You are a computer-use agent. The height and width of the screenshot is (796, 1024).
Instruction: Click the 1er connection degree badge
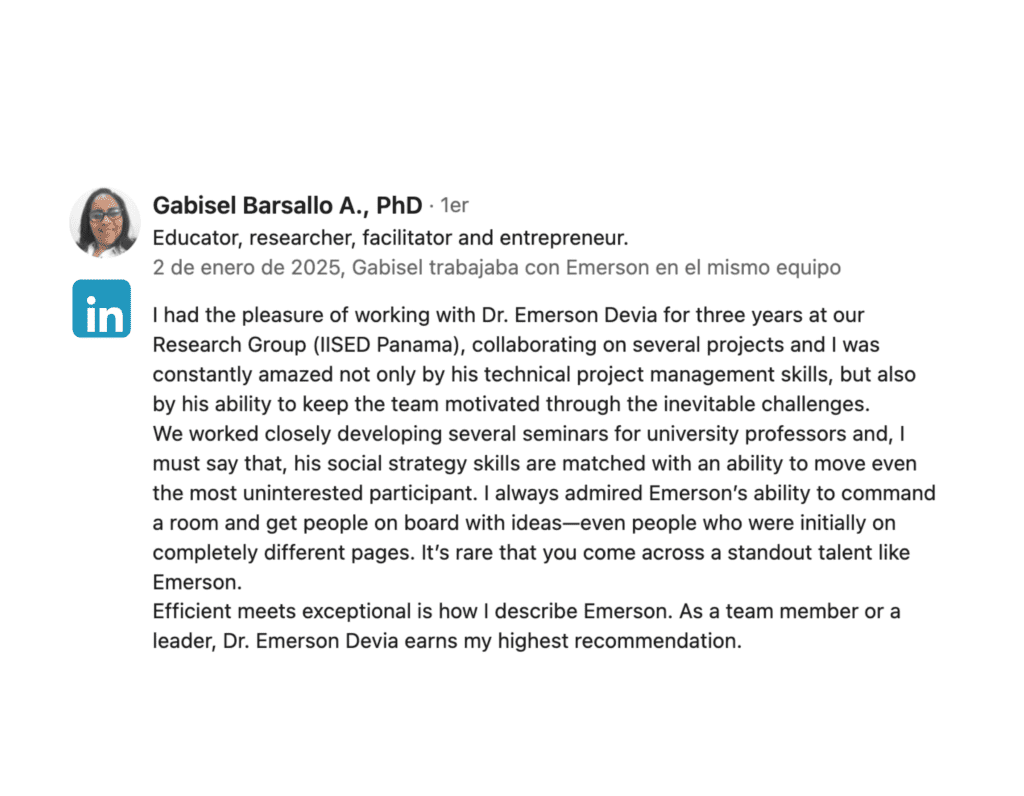[454, 206]
